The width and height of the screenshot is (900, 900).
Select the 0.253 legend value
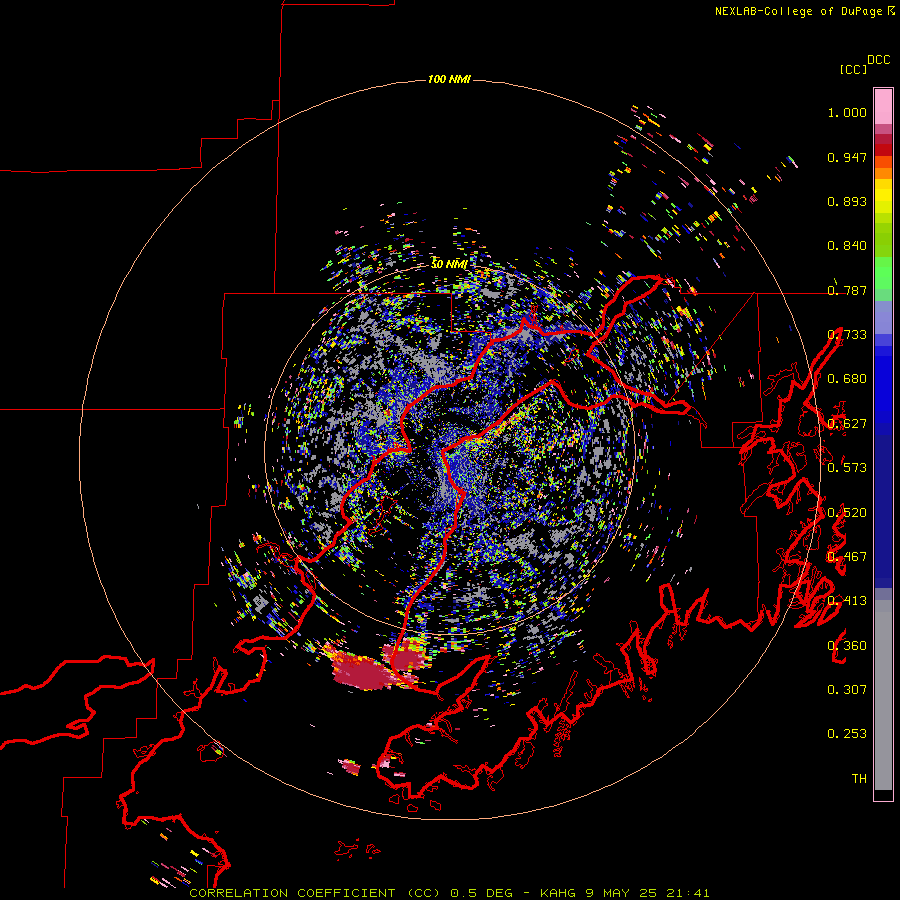(847, 734)
